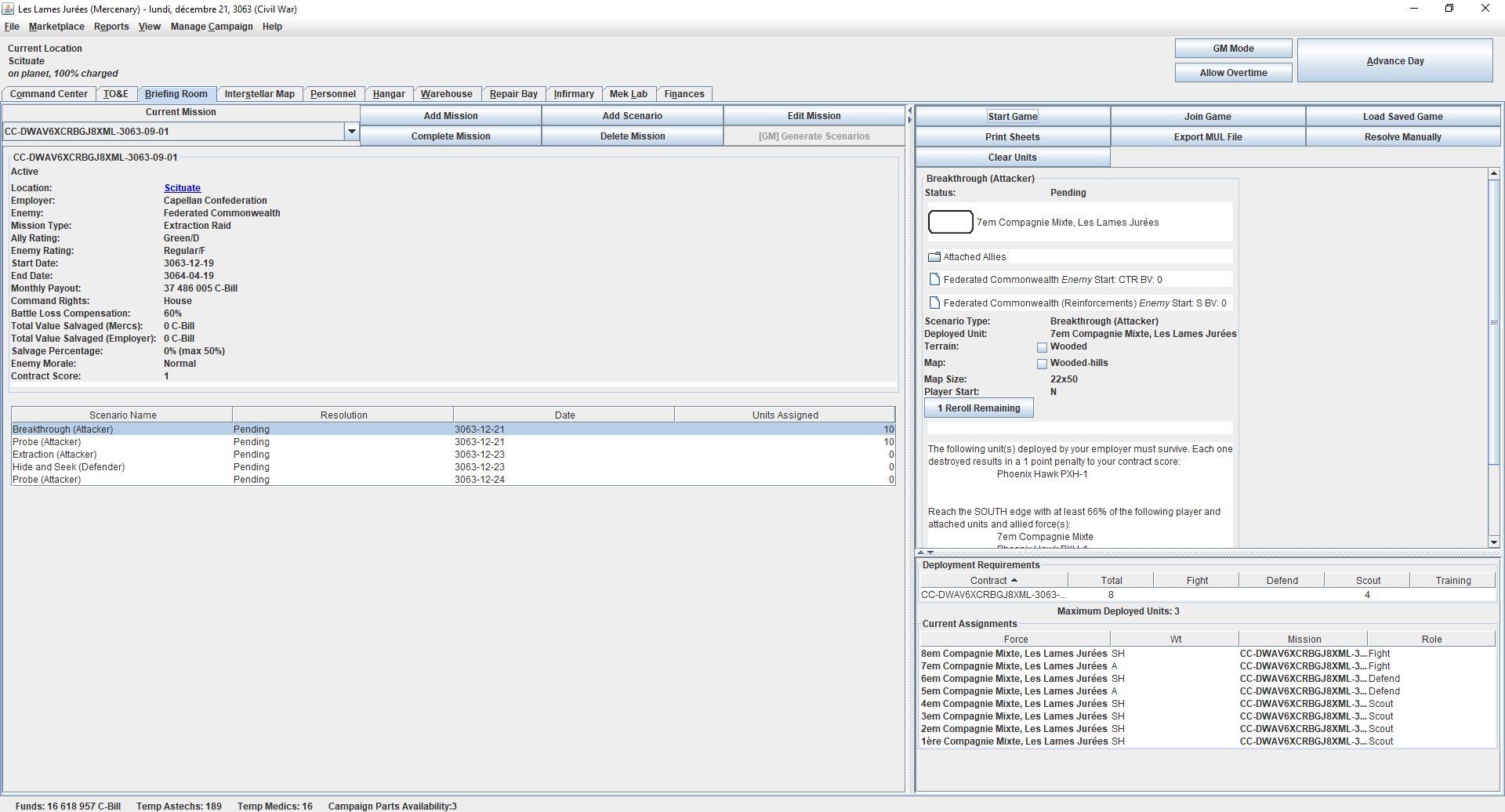Click the Federated Commonwealth (Reinforcements) document icon
This screenshot has width=1505, height=812.
point(934,303)
